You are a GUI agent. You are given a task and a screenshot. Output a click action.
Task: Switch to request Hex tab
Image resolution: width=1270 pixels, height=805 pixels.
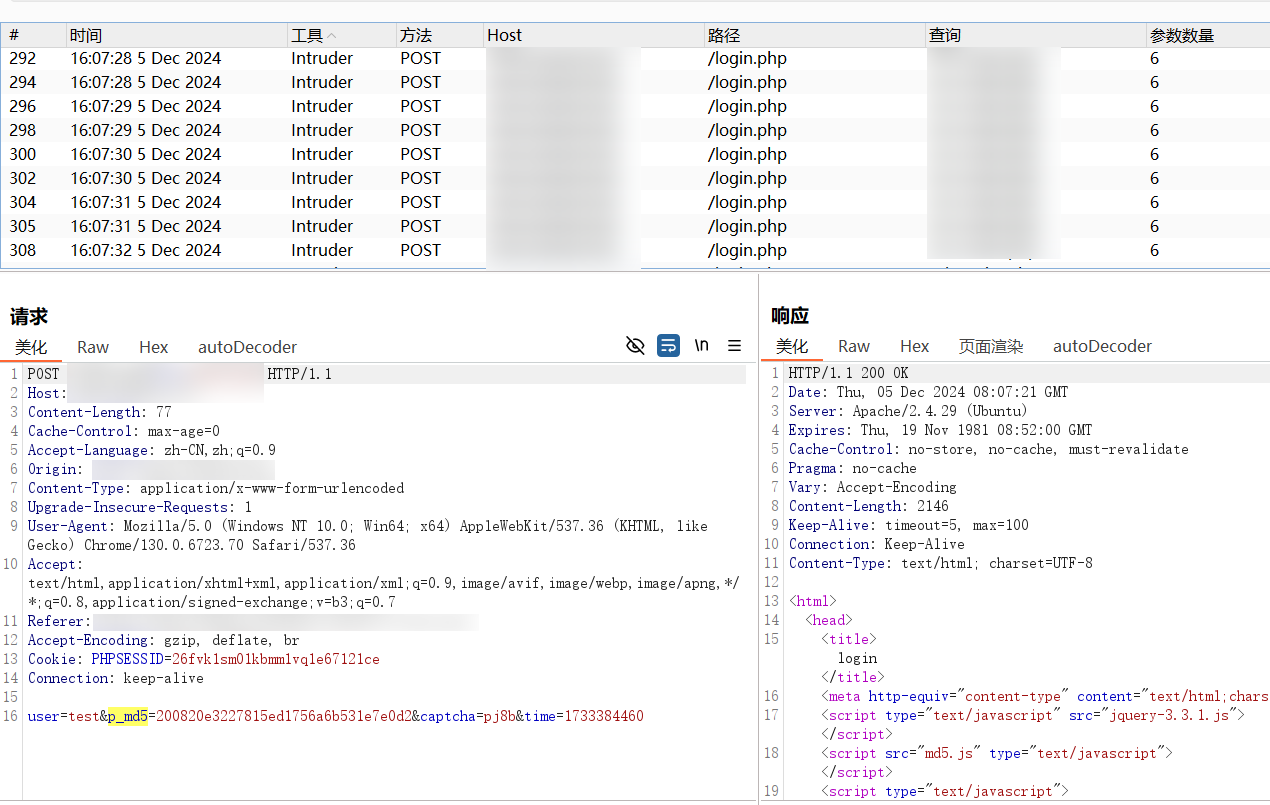[x=154, y=347]
